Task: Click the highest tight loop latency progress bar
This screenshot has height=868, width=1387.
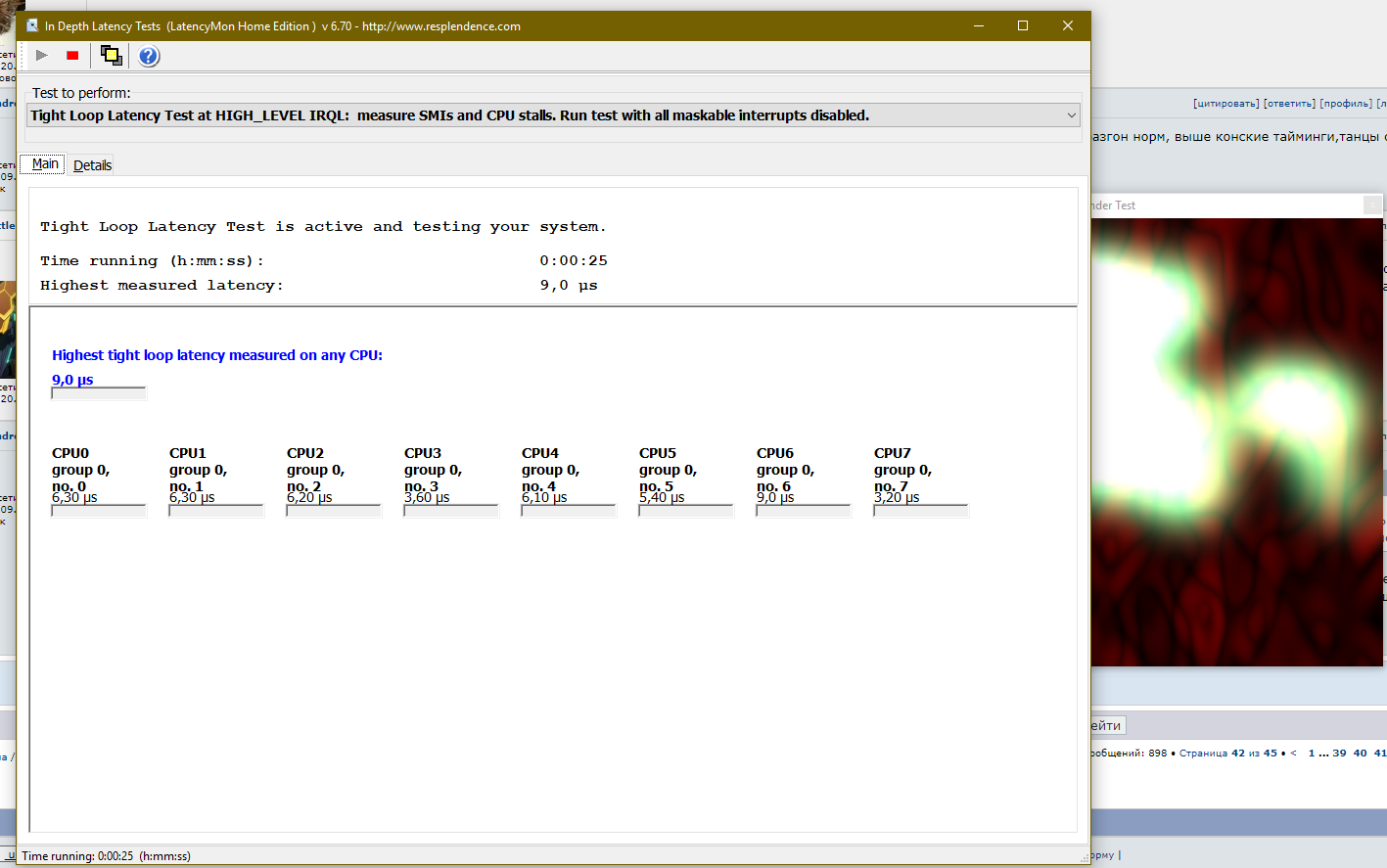Action: pyautogui.click(x=99, y=393)
